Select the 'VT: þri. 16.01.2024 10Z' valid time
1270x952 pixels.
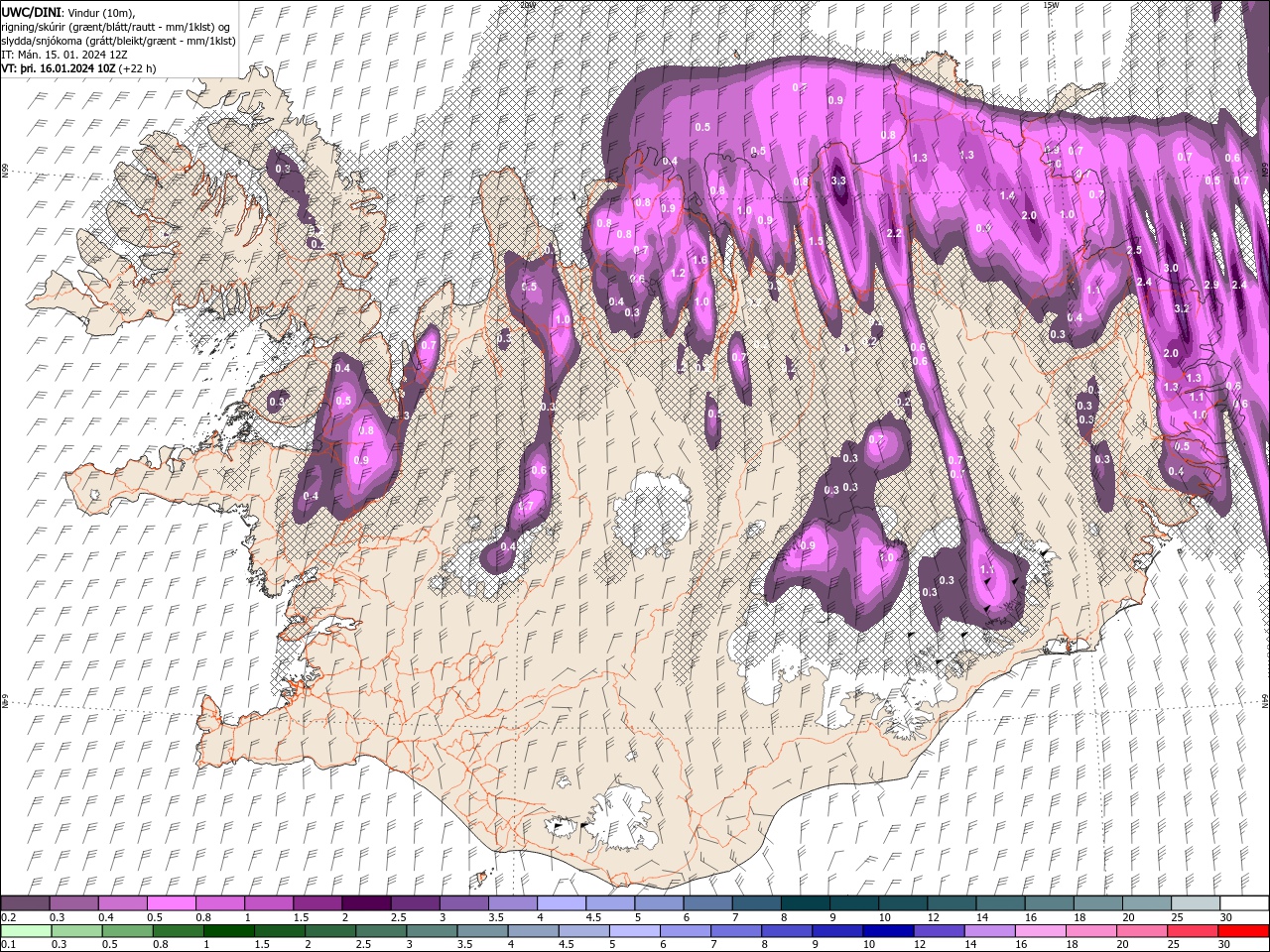pos(60,69)
